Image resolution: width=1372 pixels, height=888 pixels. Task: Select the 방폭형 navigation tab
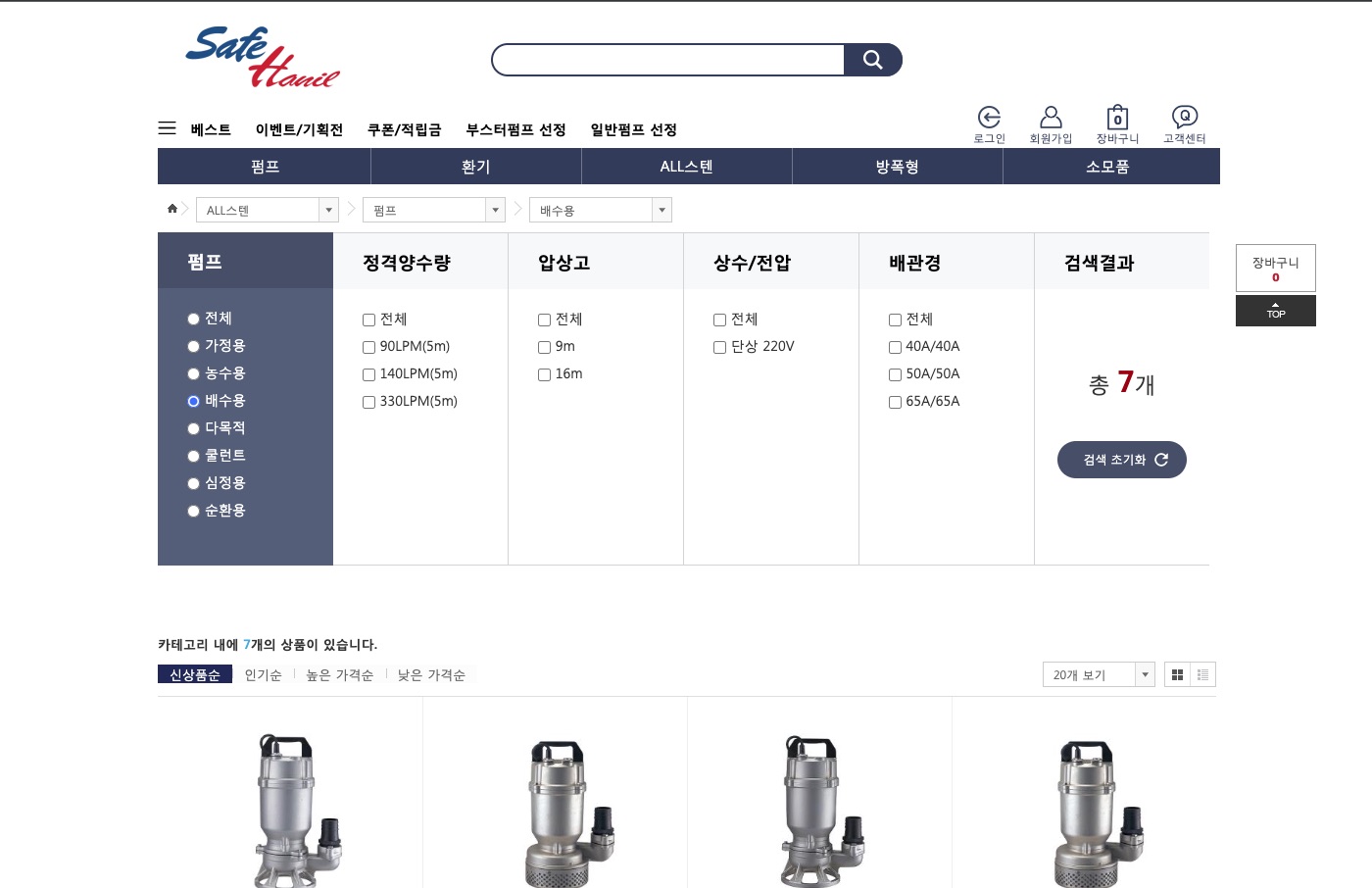[897, 167]
